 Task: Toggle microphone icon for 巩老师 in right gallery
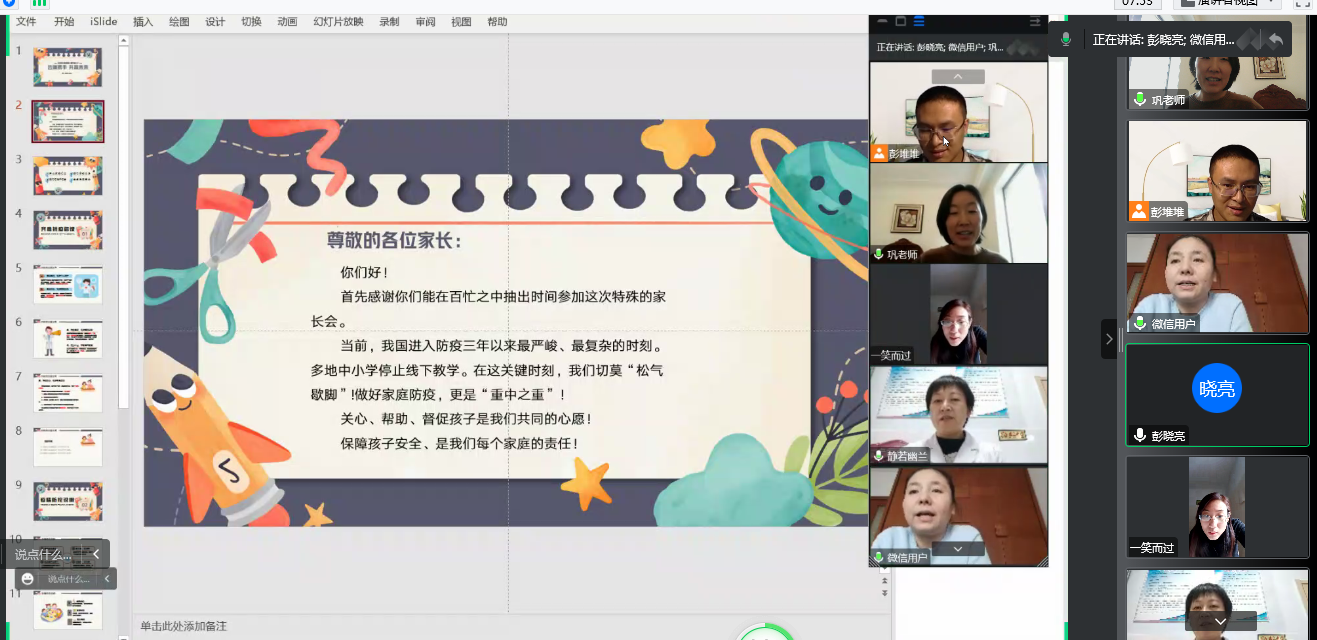click(x=1139, y=99)
